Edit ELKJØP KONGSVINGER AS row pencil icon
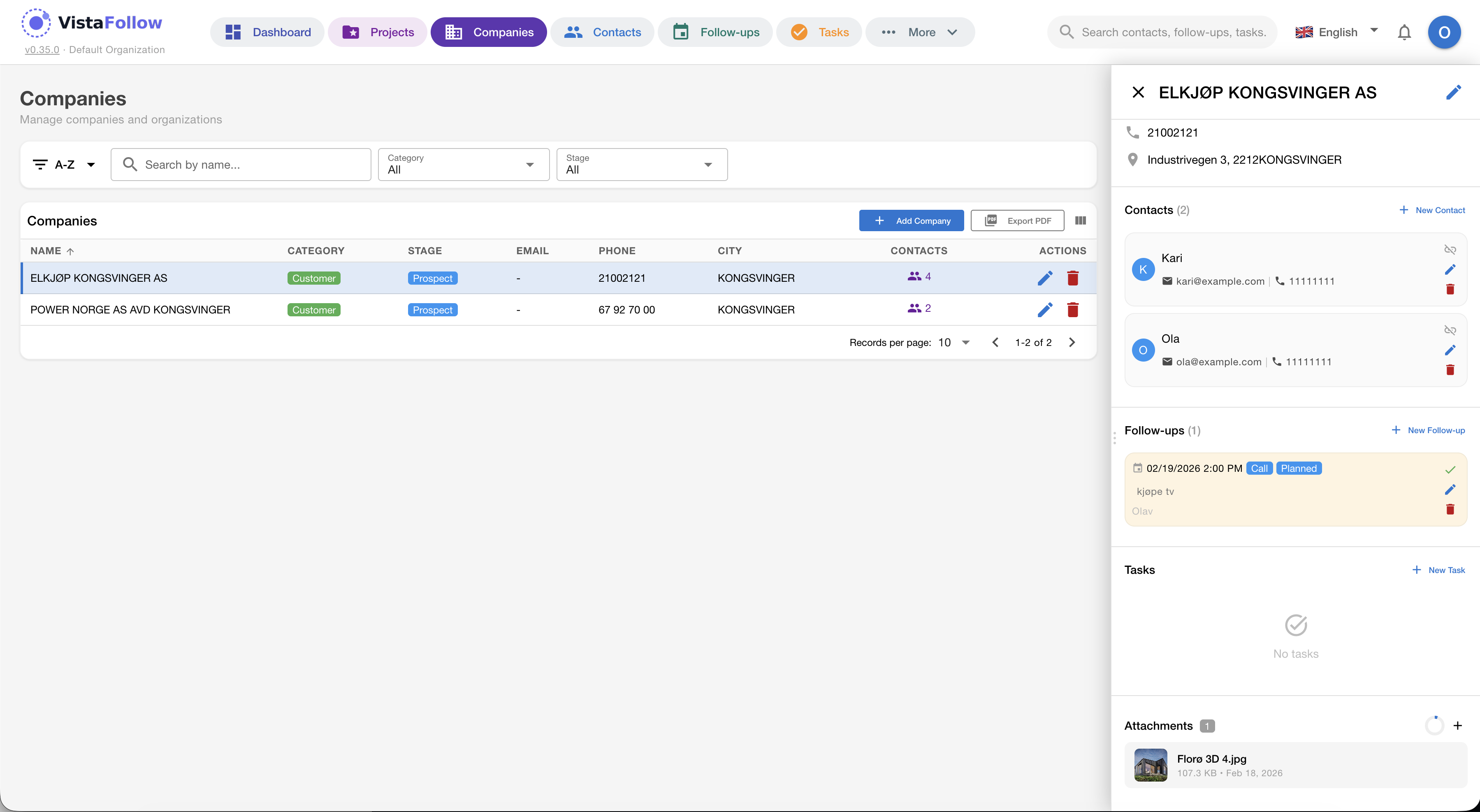Viewport: 1480px width, 812px height. [x=1044, y=278]
